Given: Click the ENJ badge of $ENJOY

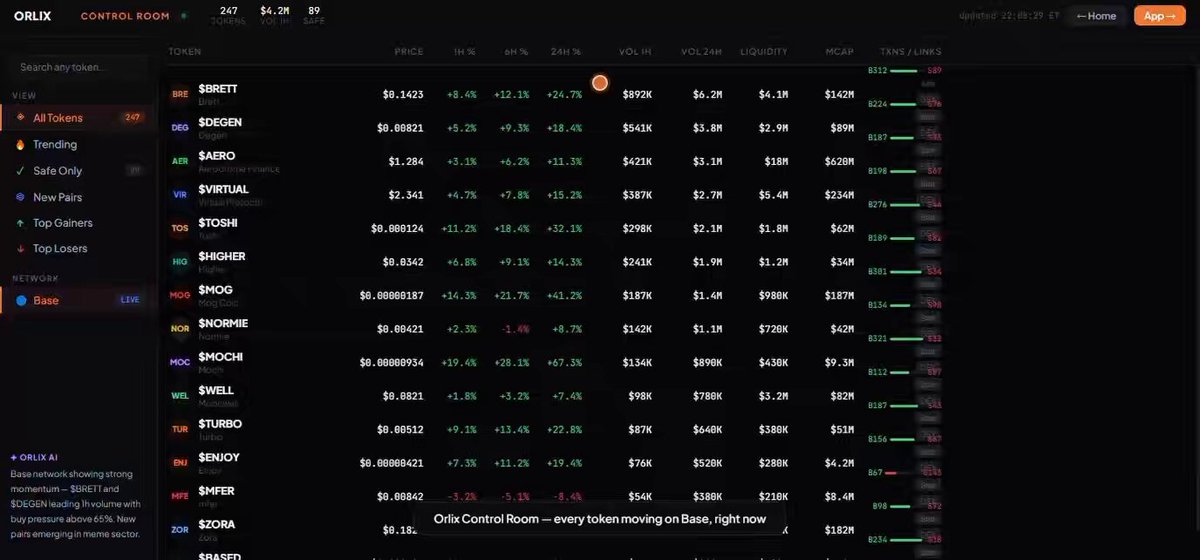Looking at the screenshot, I should (180, 463).
